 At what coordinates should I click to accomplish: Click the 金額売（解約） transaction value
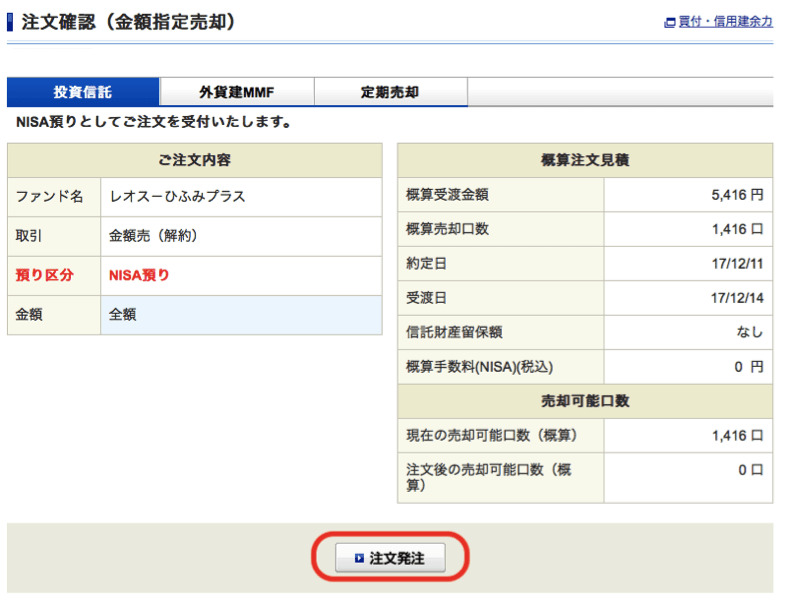[x=153, y=236]
